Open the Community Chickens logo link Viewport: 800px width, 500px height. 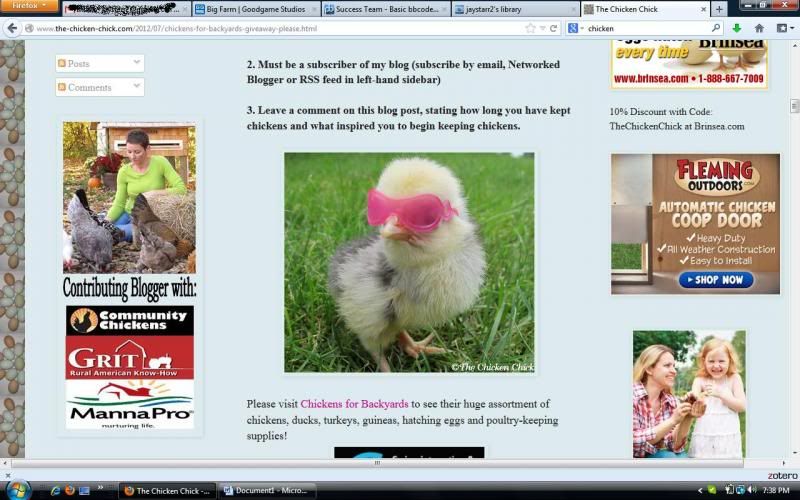[130, 320]
